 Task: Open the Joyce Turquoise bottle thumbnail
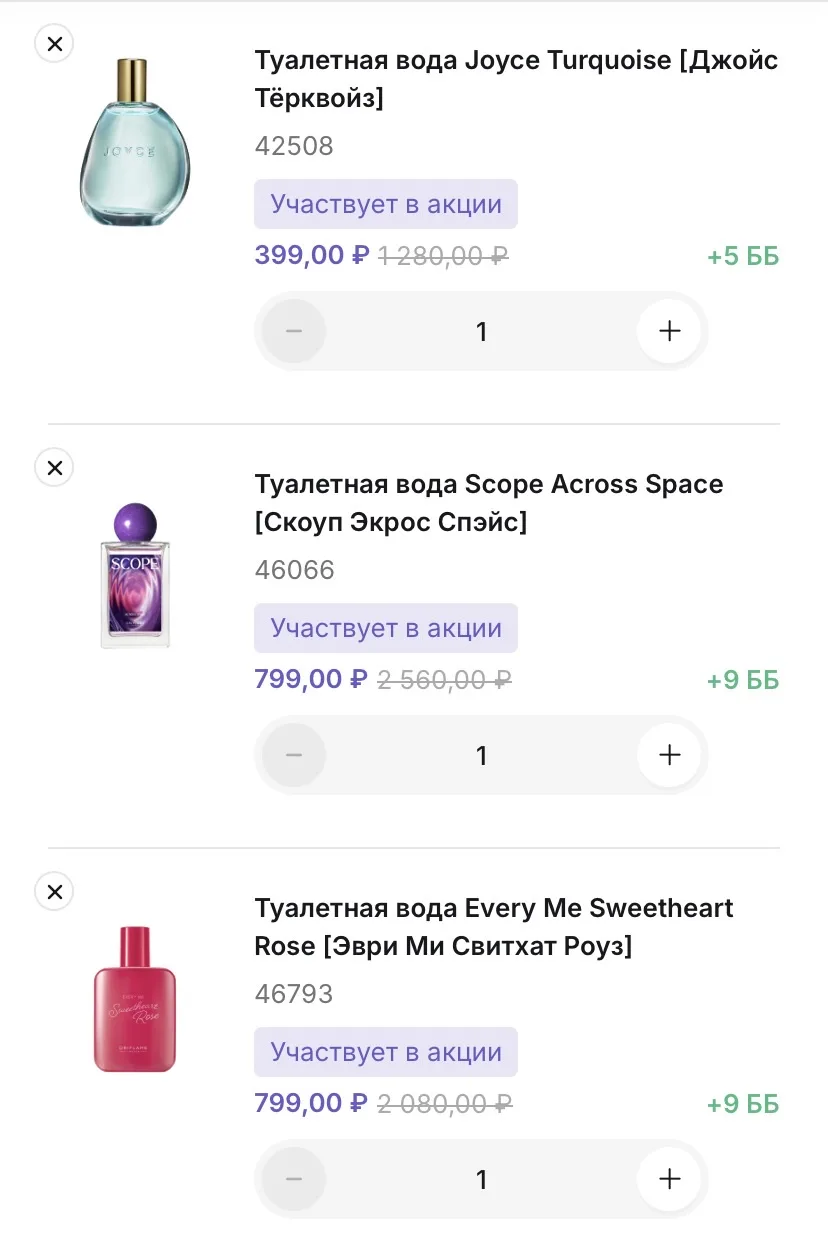pos(135,143)
